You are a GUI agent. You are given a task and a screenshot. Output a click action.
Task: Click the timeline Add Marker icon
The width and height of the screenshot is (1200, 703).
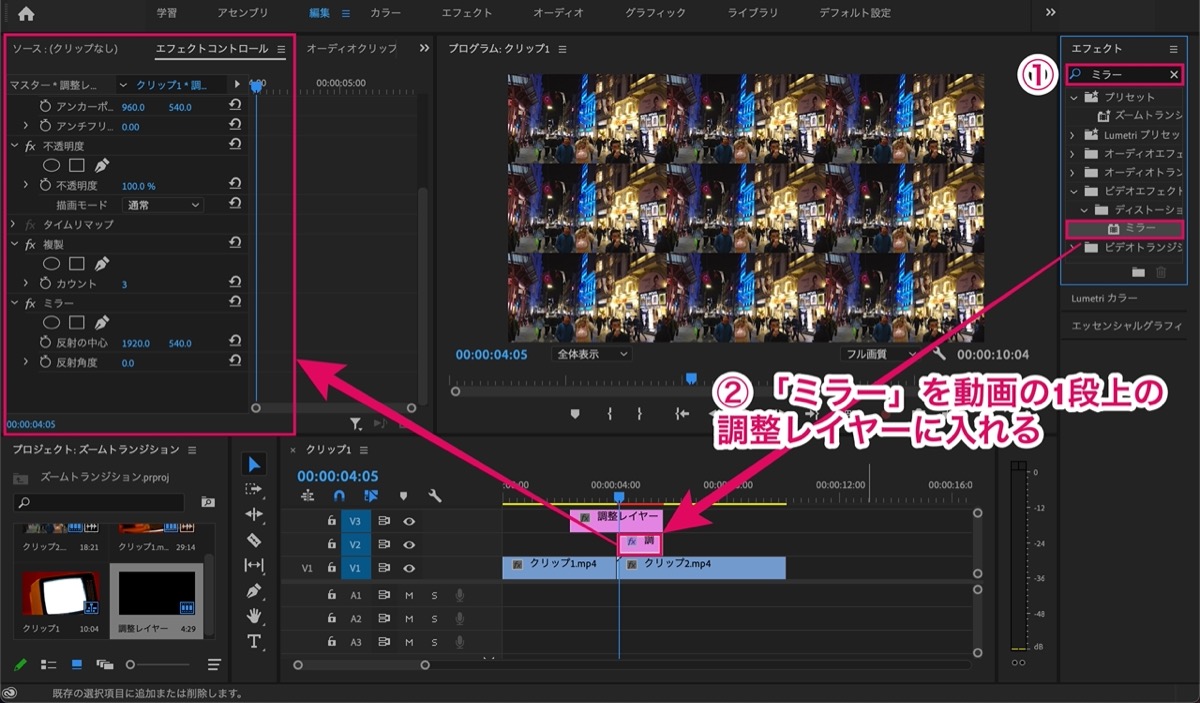pos(403,495)
